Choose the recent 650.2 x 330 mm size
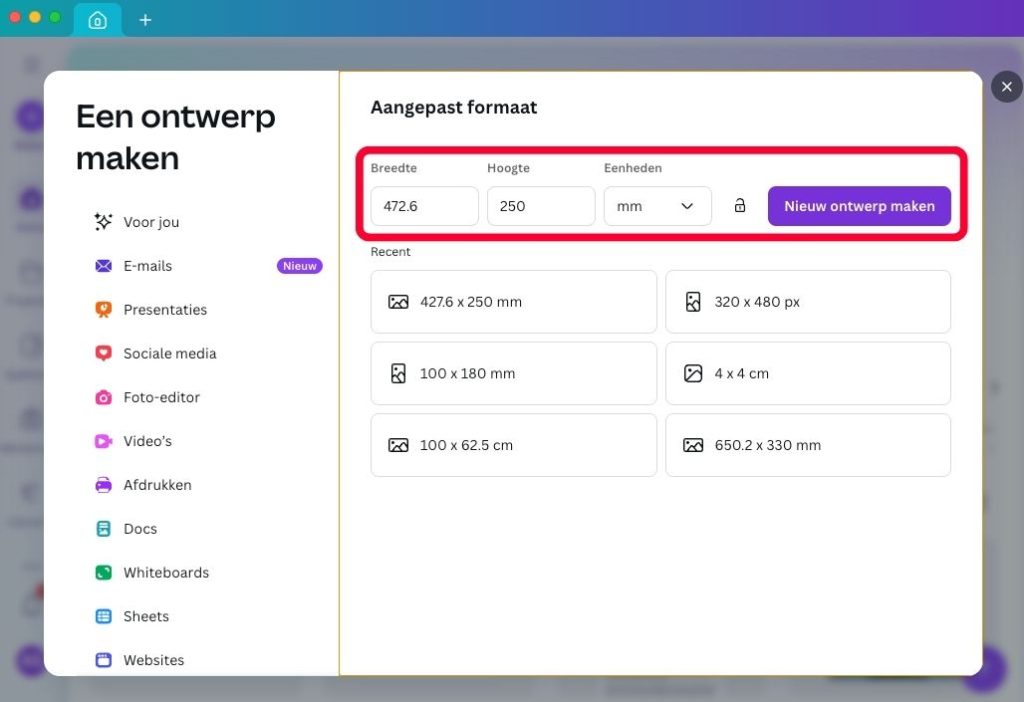1024x702 pixels. click(x=808, y=445)
